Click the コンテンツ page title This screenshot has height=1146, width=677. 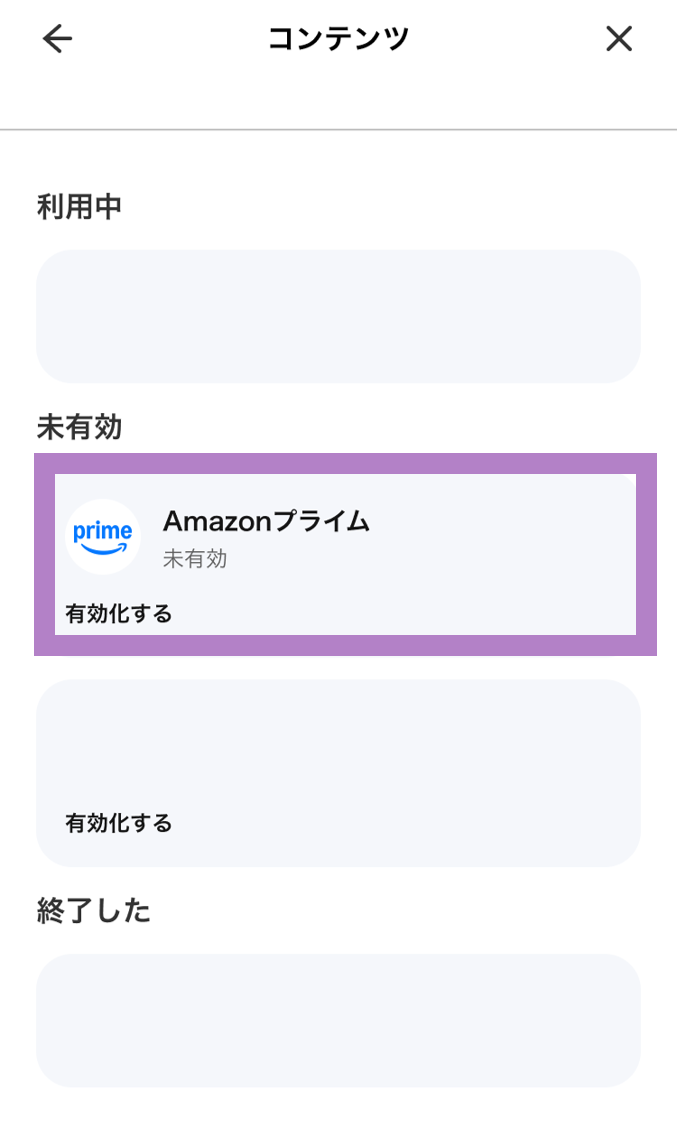338,39
